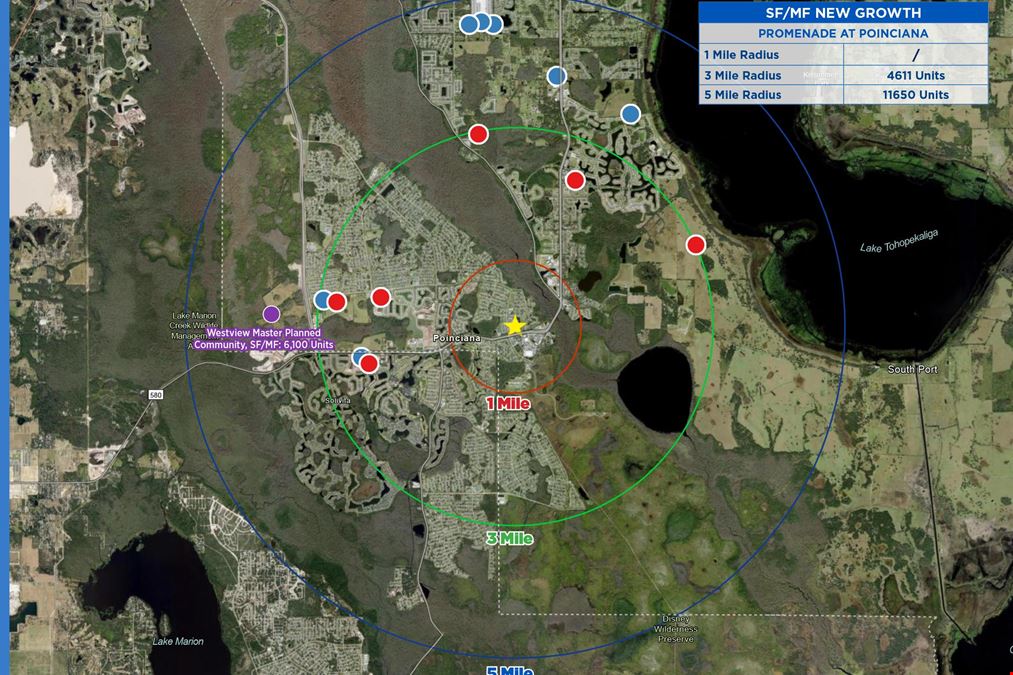Select red marker north of 1 Mile circle
Screen dimensions: 1013x675
pos(575,180)
